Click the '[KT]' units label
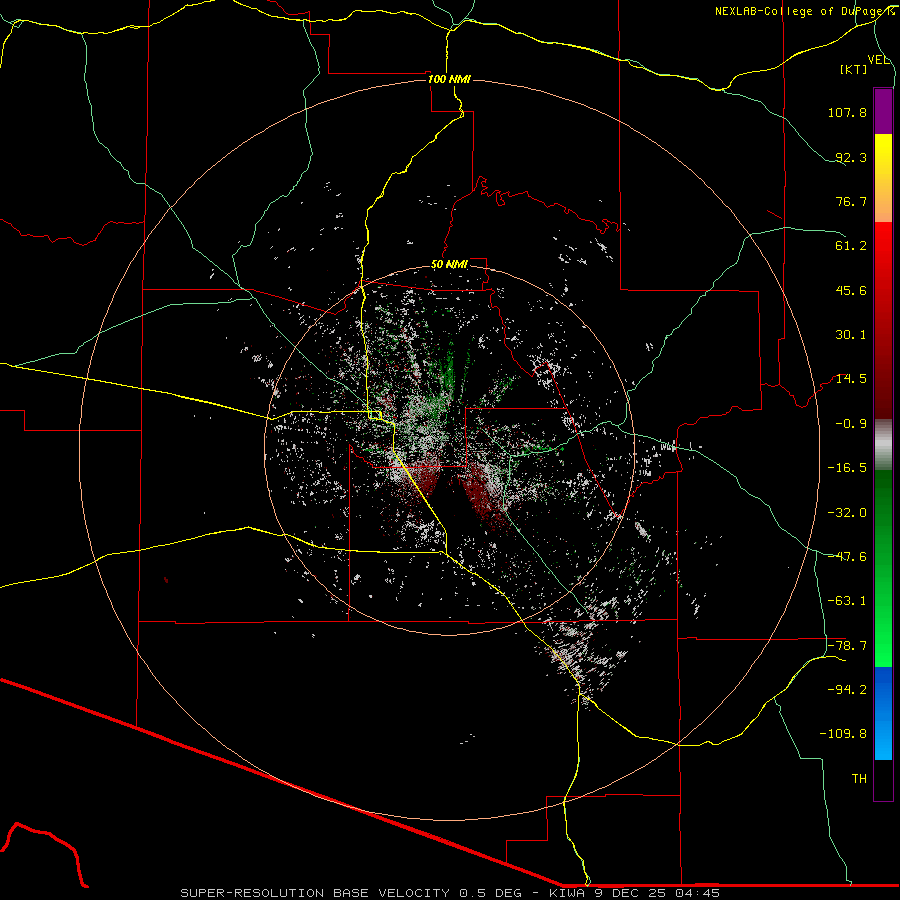Screen dimensions: 900x900 (854, 69)
